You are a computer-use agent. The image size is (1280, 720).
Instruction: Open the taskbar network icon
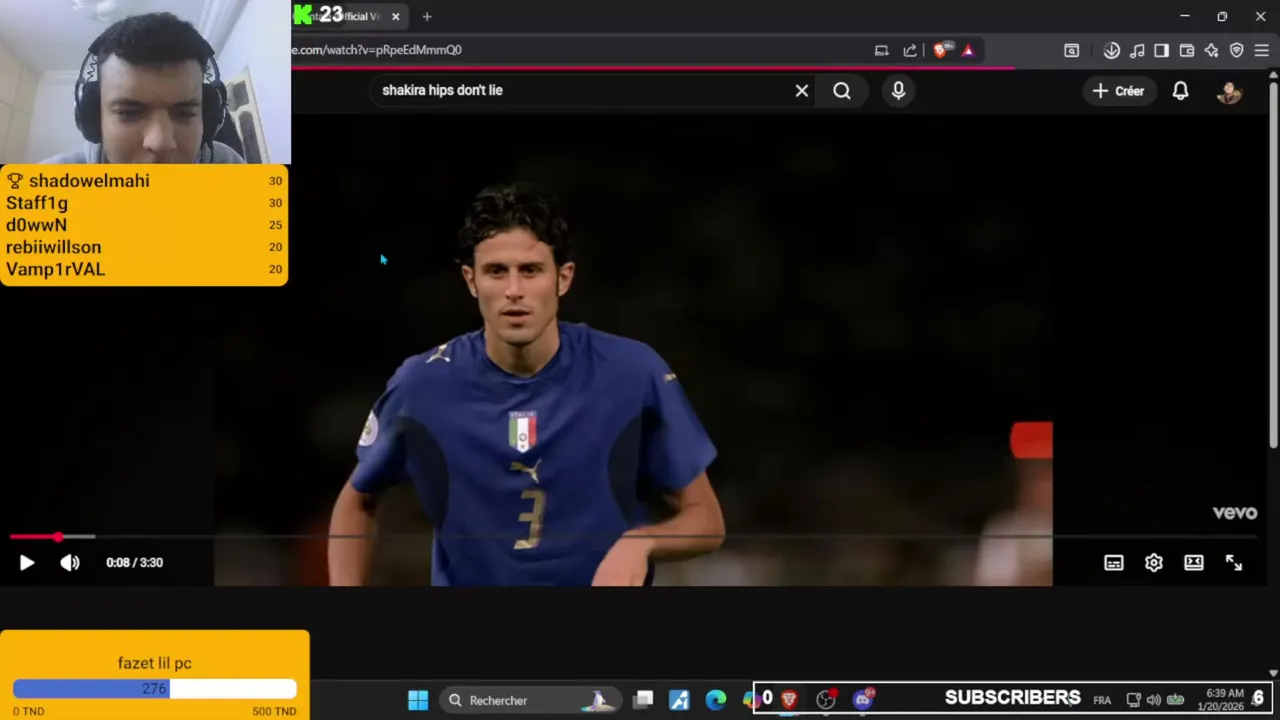[1133, 700]
